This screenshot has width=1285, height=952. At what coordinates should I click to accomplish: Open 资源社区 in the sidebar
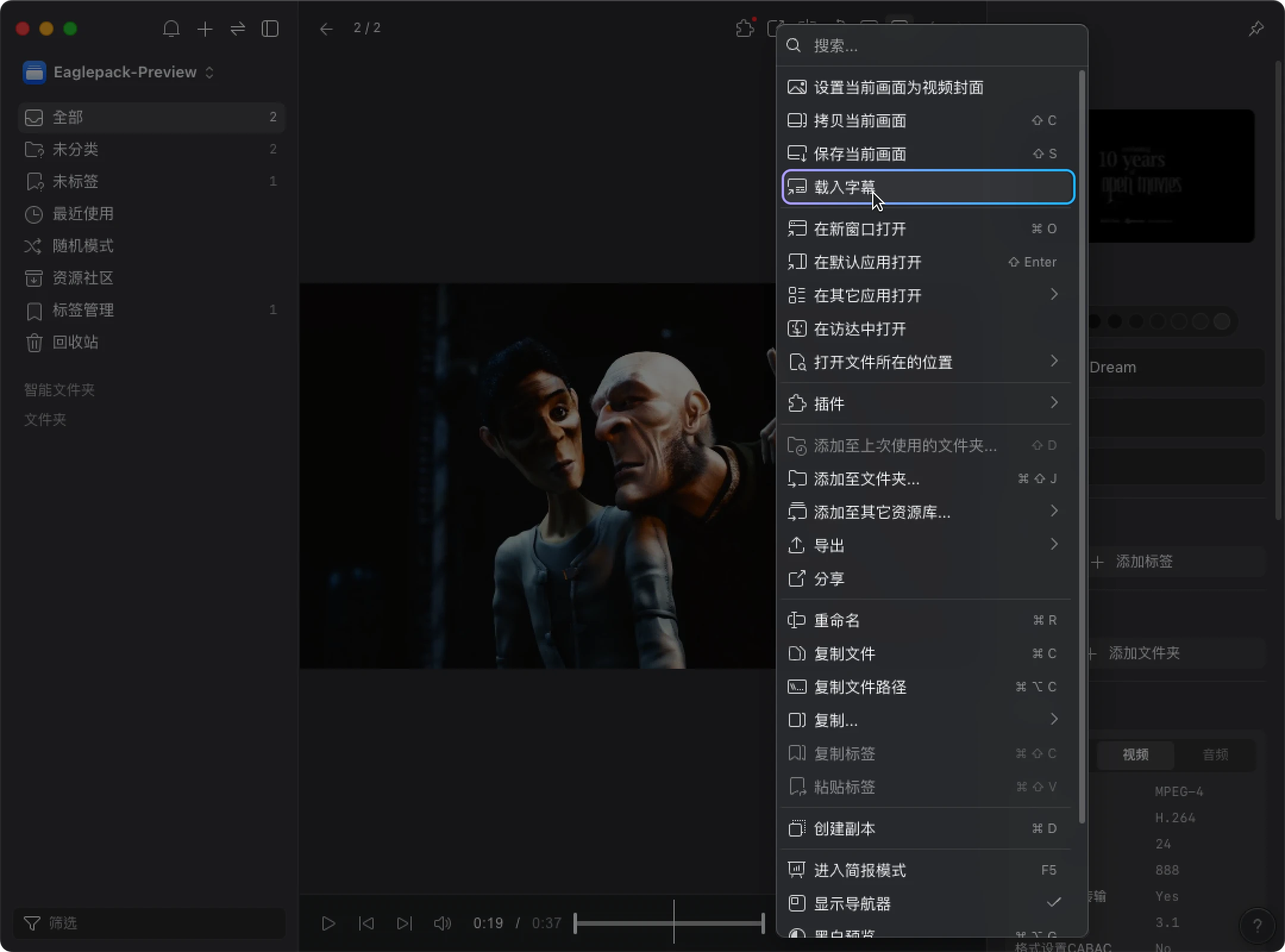coord(152,278)
